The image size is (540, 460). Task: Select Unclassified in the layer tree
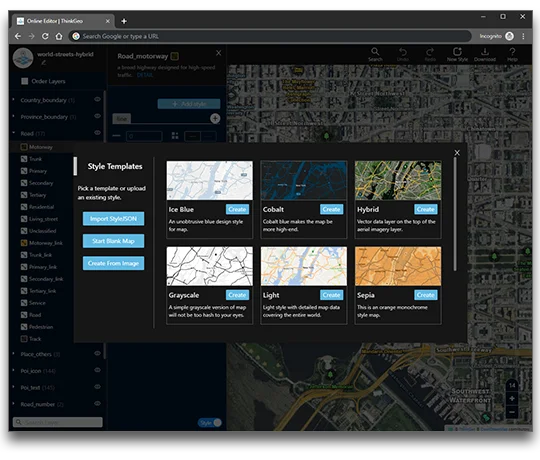click(42, 231)
